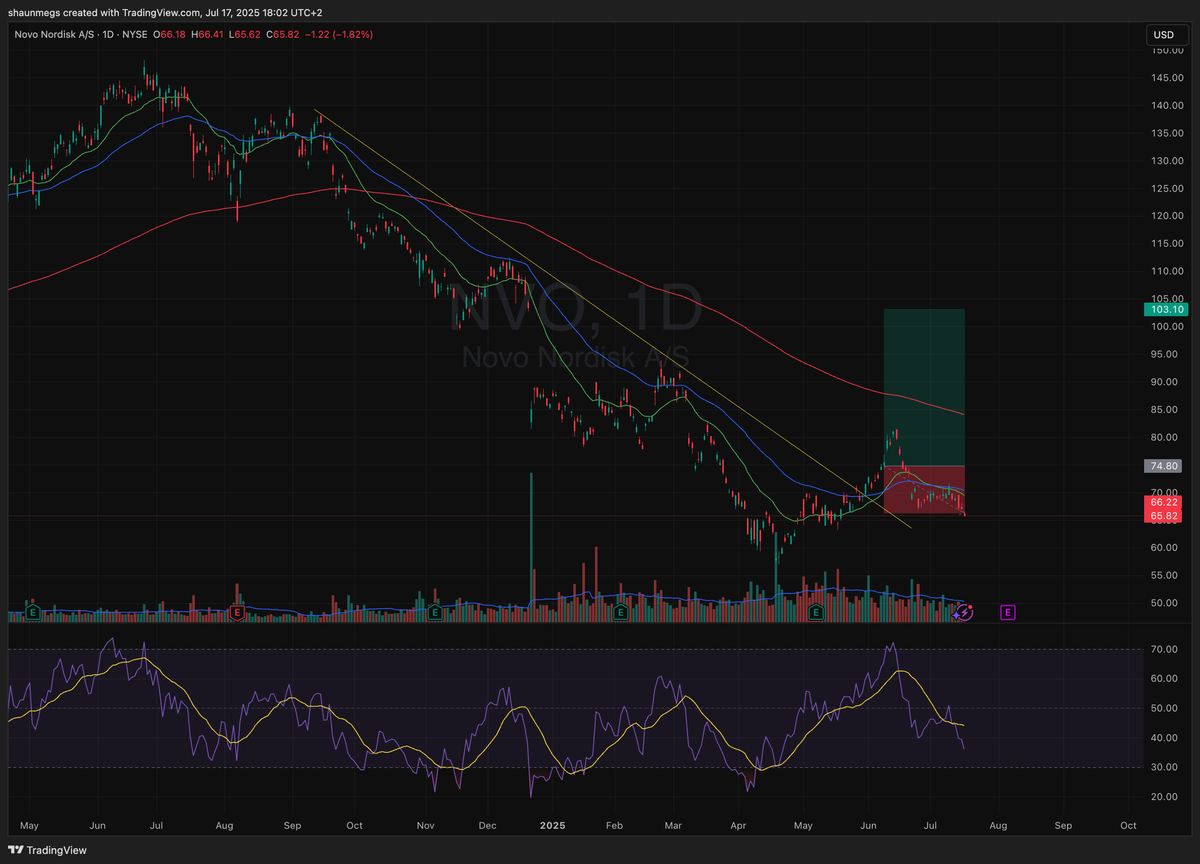Screen dimensions: 1200x864
Task: Select the yellow descending trendline
Action: (612, 318)
